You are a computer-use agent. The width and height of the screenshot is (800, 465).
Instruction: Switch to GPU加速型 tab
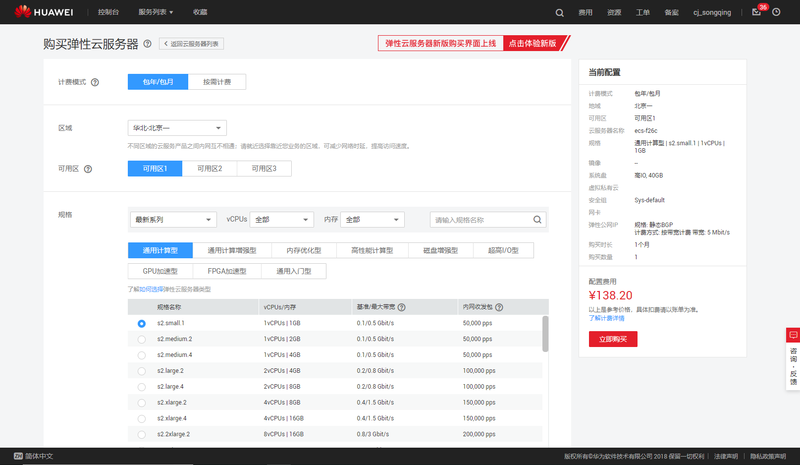click(x=160, y=271)
